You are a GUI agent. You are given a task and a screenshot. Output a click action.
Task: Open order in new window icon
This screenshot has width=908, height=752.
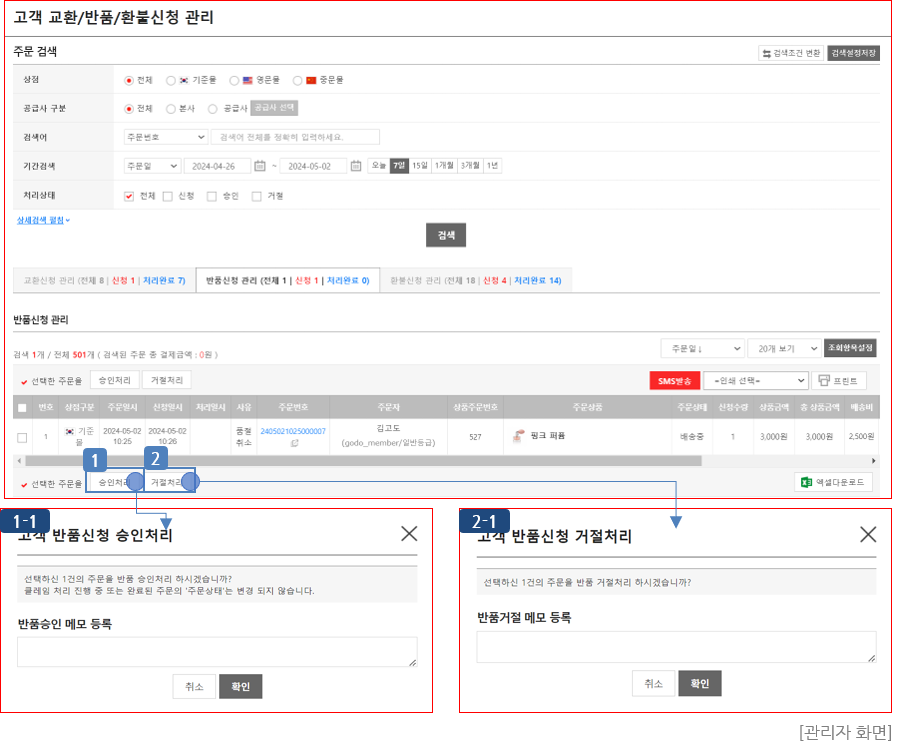tap(293, 442)
